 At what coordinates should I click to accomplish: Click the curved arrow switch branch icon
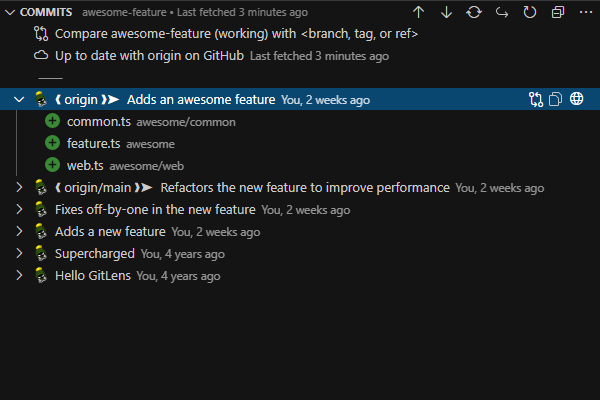click(x=501, y=12)
